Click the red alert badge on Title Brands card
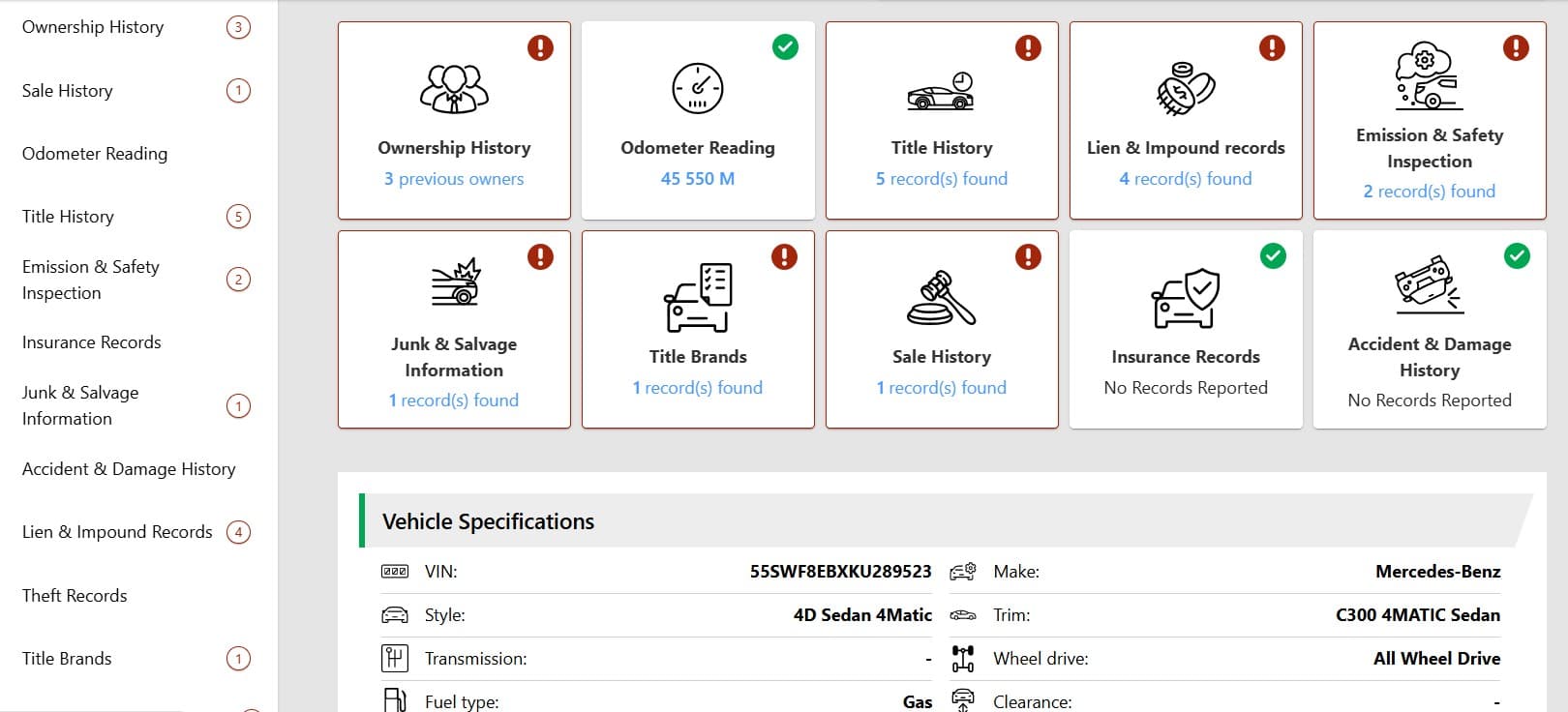 [784, 256]
